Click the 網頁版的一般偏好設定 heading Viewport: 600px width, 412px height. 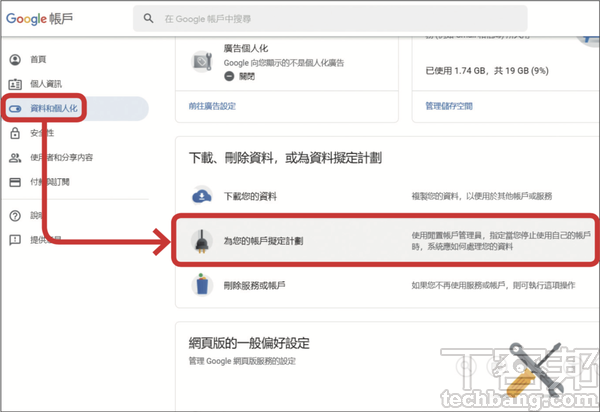pyautogui.click(x=249, y=343)
